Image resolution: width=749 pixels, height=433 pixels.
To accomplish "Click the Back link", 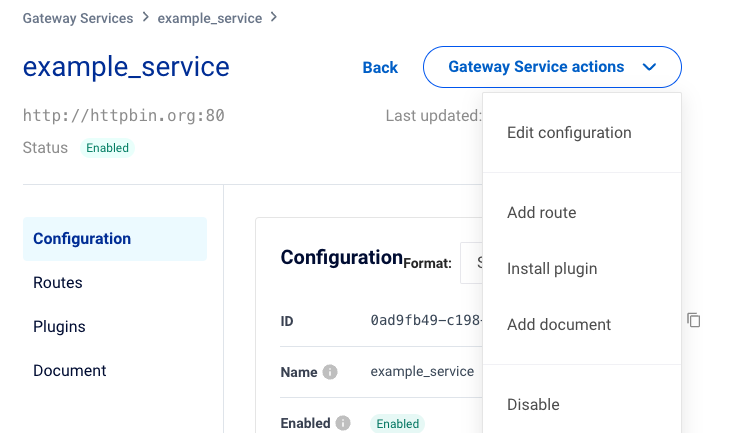I will click(380, 68).
